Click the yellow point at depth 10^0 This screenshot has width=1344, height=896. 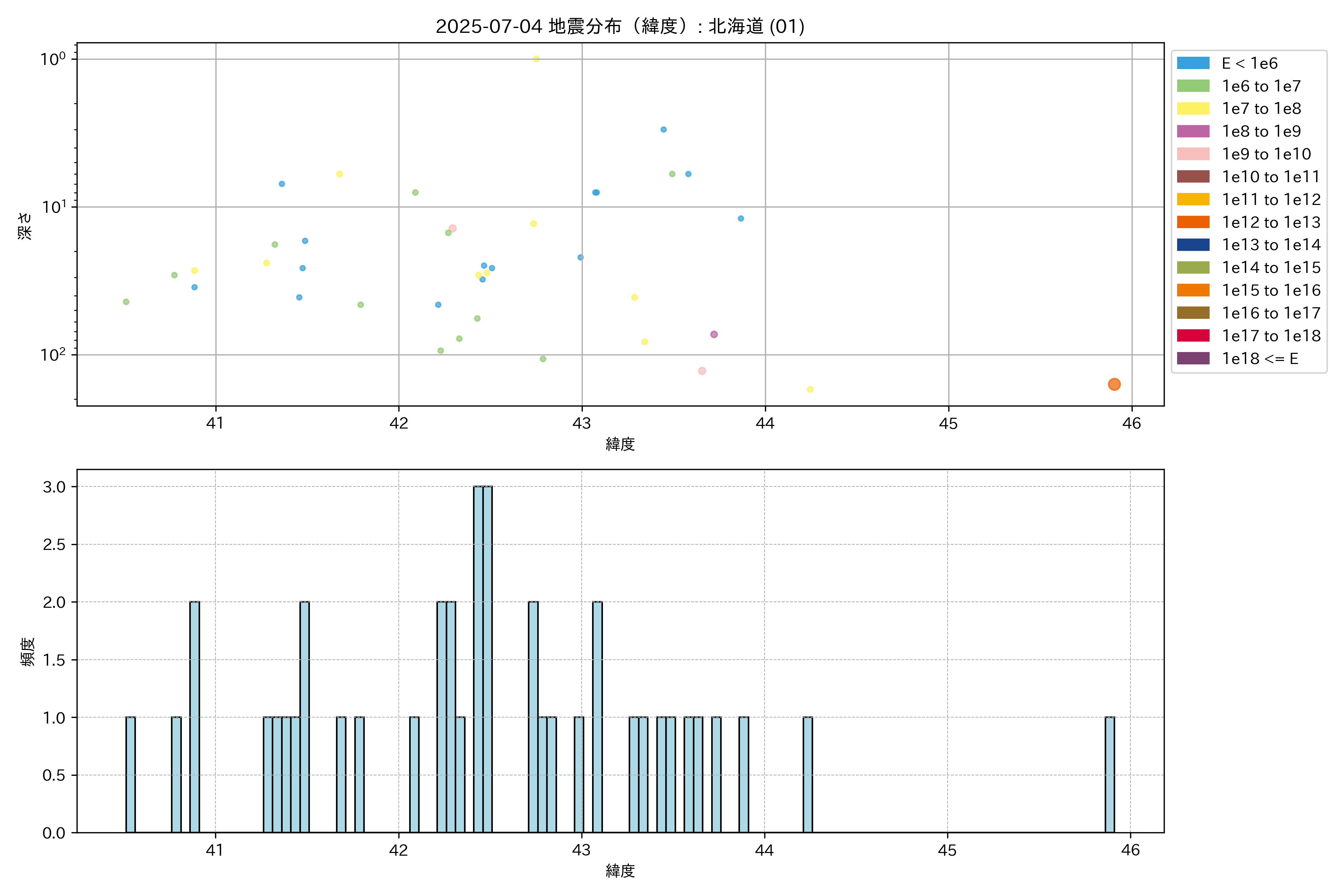(536, 59)
